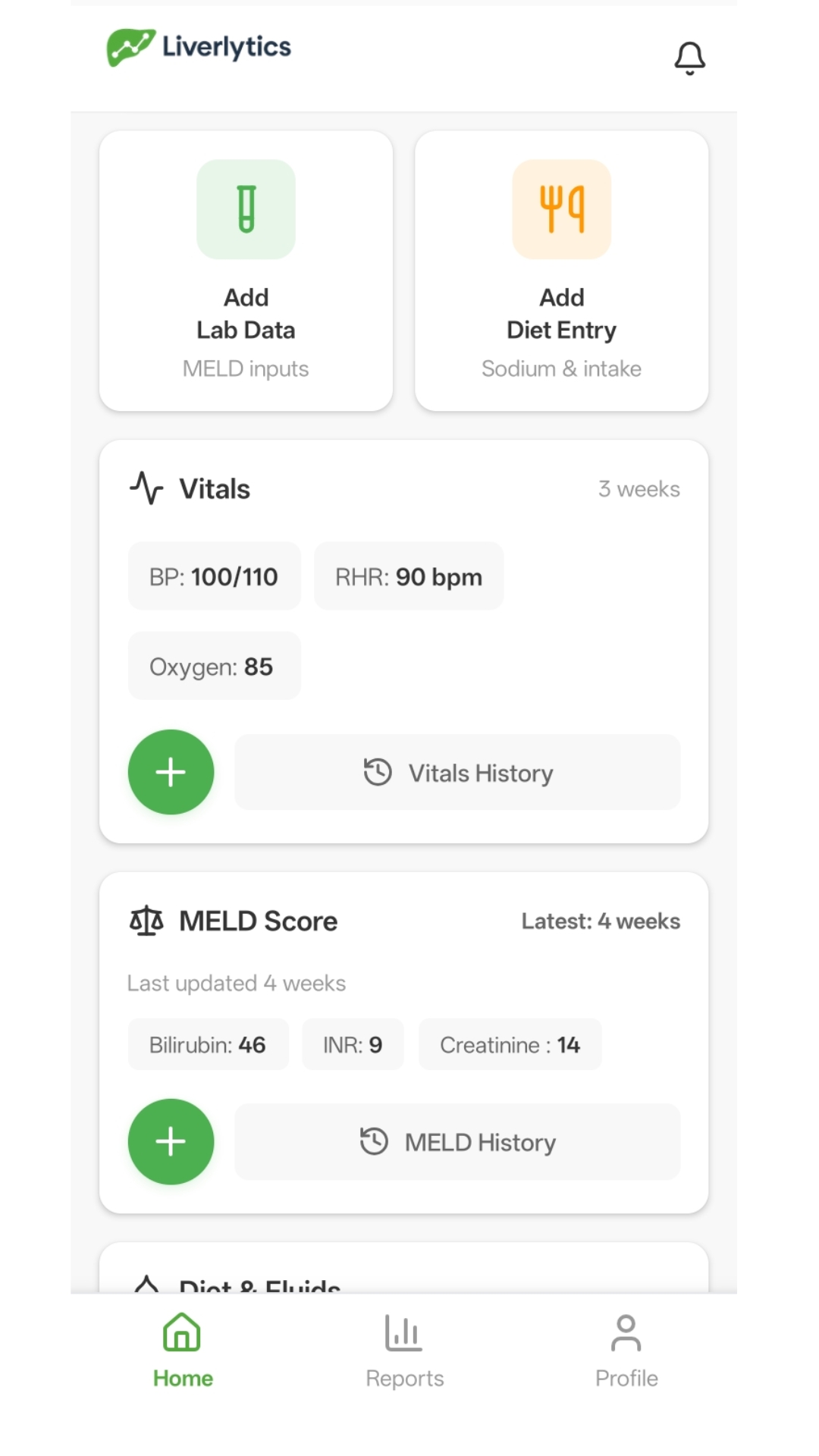Image resolution: width=819 pixels, height=1456 pixels.
Task: Tap the BP 100/110 reading chip
Action: [214, 576]
